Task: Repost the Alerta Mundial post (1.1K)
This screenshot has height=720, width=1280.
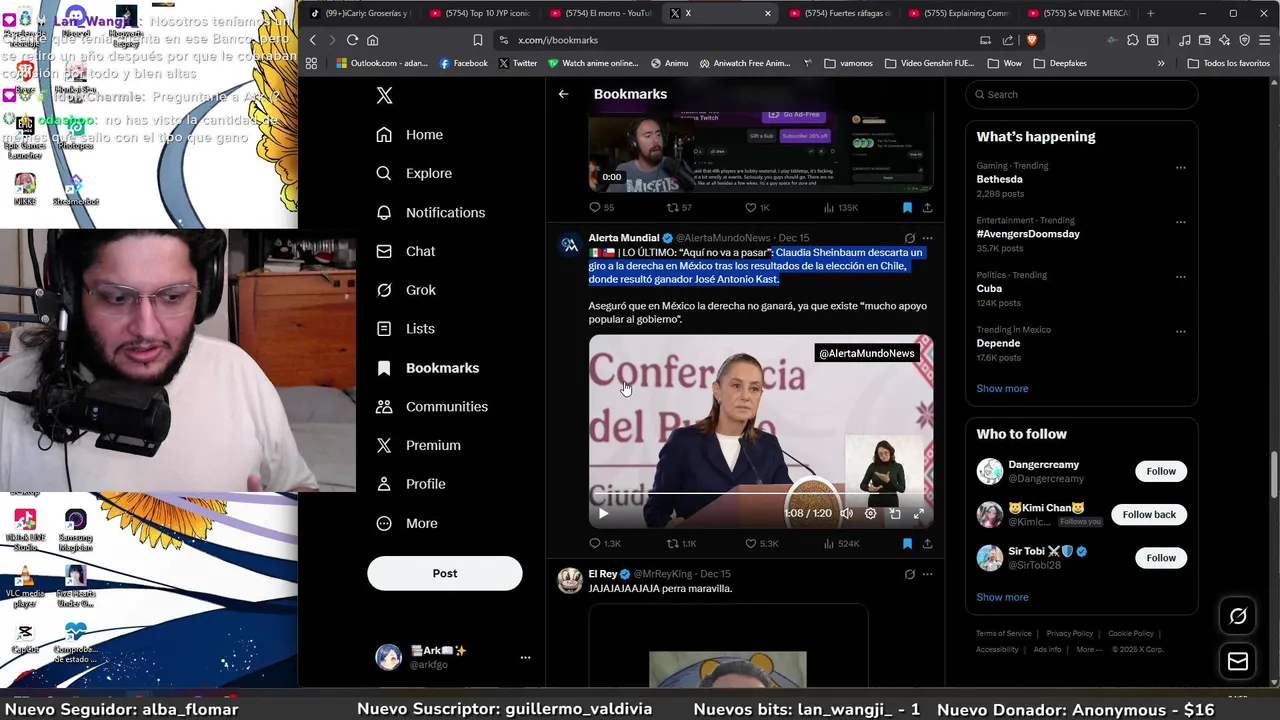Action: (x=682, y=543)
